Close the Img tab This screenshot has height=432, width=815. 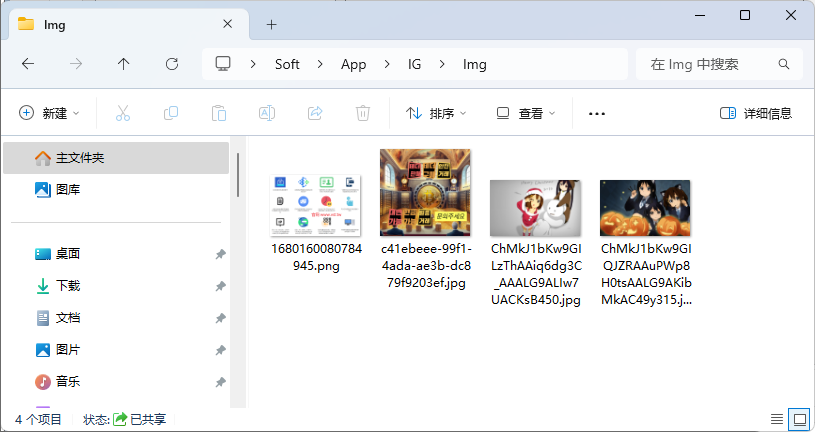(228, 24)
